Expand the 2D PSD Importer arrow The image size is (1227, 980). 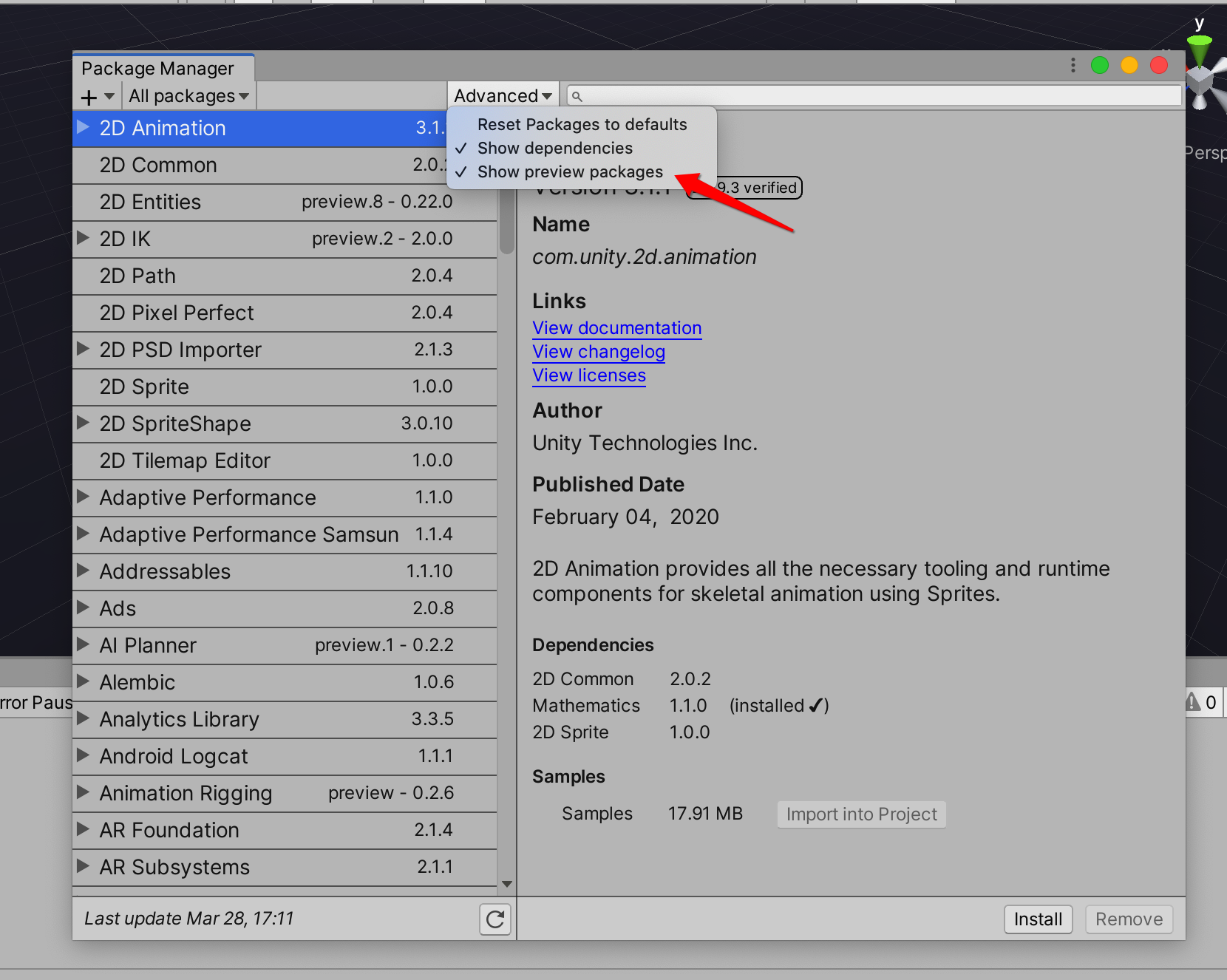[x=84, y=349]
